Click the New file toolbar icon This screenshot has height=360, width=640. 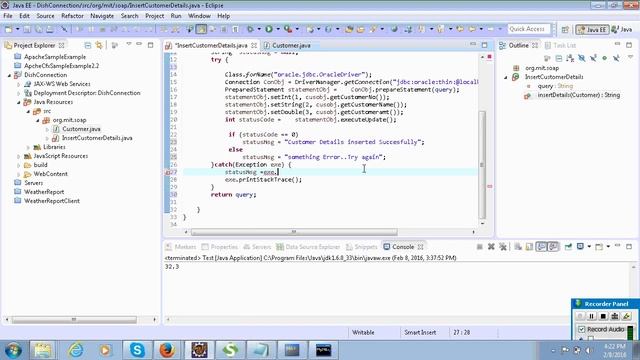click(9, 29)
